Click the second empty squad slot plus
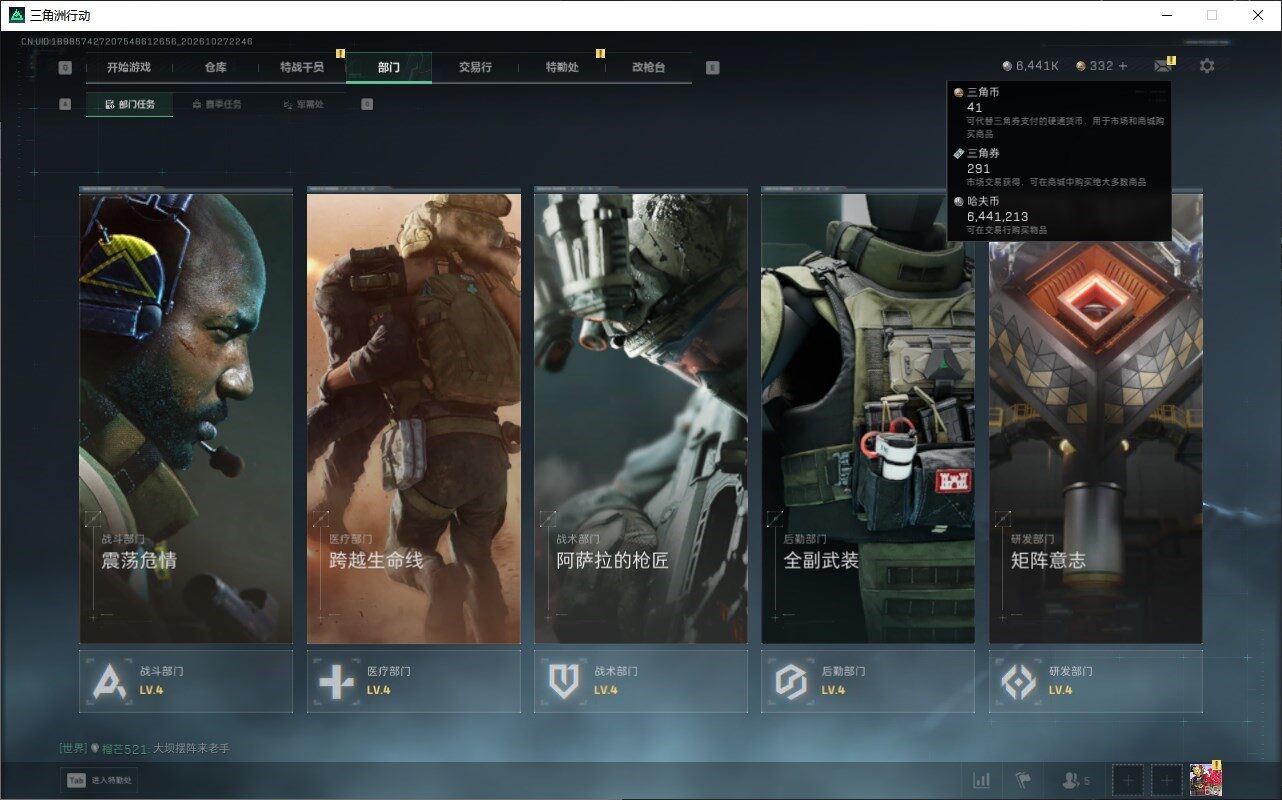Viewport: 1282px width, 800px height. pos(1166,780)
